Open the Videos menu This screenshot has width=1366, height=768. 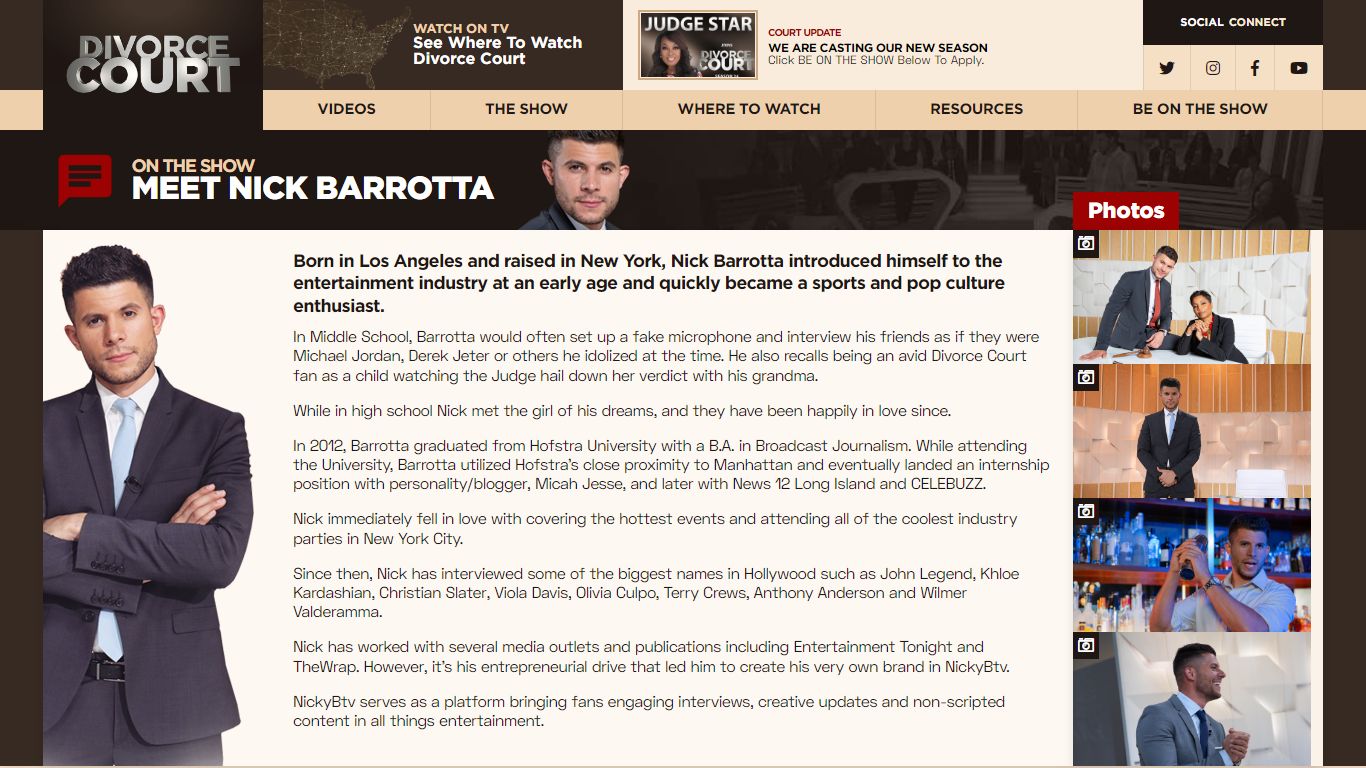(x=347, y=109)
